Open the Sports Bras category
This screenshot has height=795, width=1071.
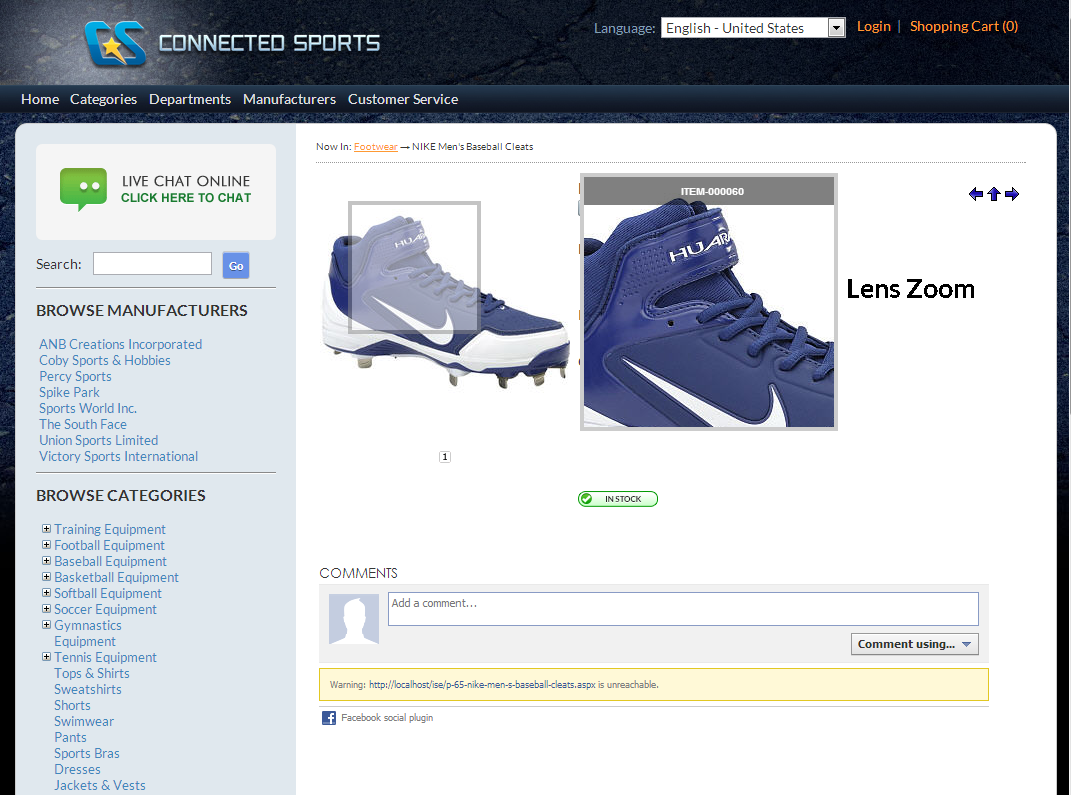click(87, 753)
